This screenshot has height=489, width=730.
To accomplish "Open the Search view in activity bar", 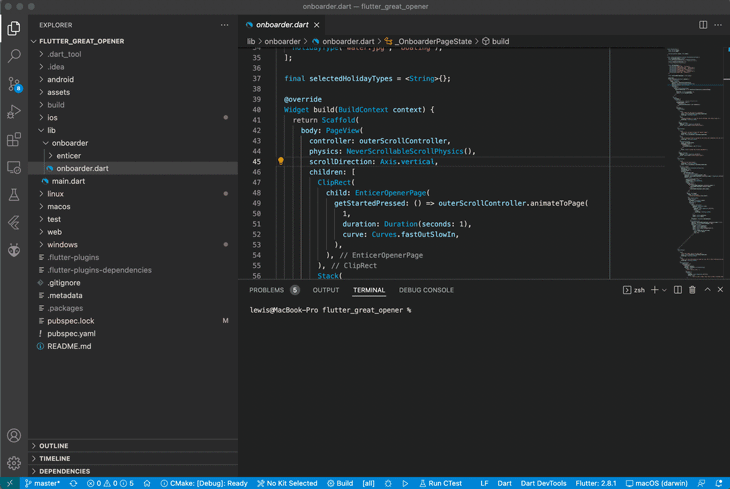I will [14, 56].
